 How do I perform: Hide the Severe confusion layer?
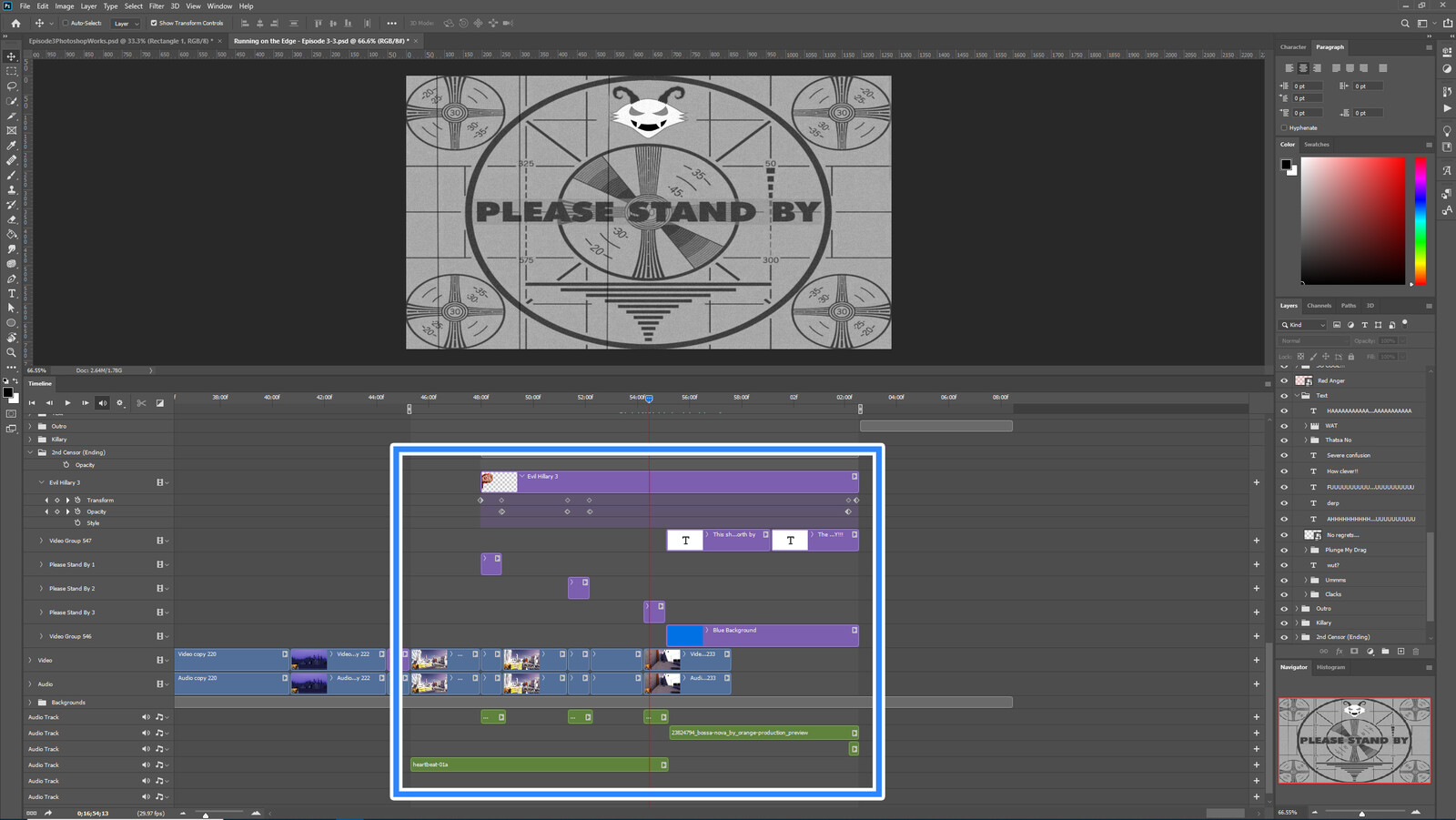pos(1284,455)
